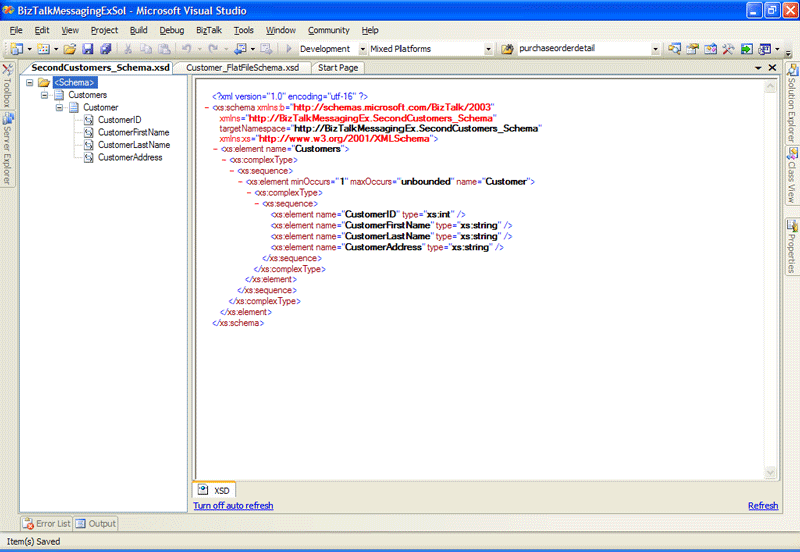
Task: Click the Save All toolbar icon
Action: (105, 48)
